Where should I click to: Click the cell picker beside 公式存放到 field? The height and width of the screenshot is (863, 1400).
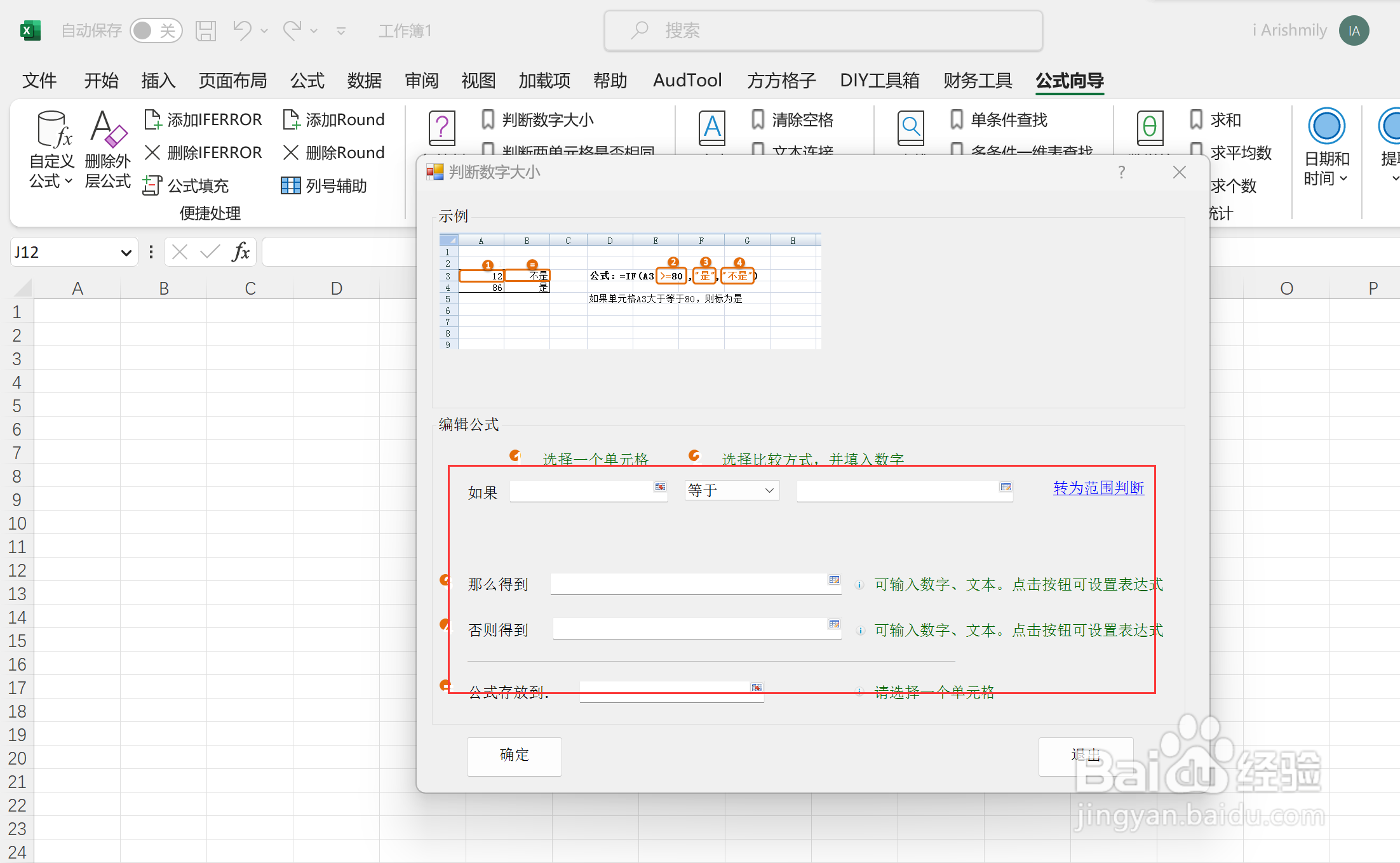click(x=756, y=688)
